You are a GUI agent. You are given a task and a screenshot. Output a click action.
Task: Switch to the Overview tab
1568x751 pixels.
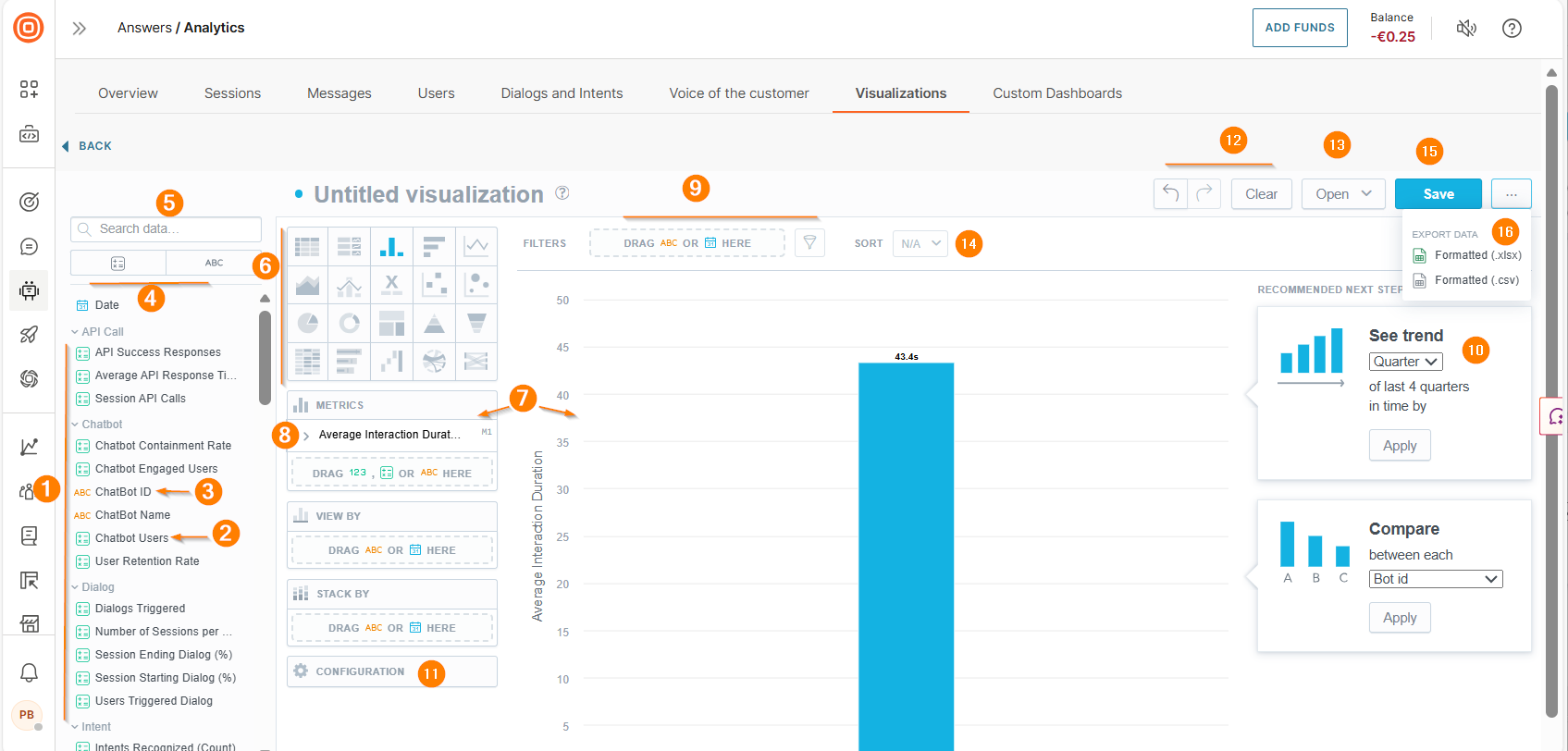128,93
